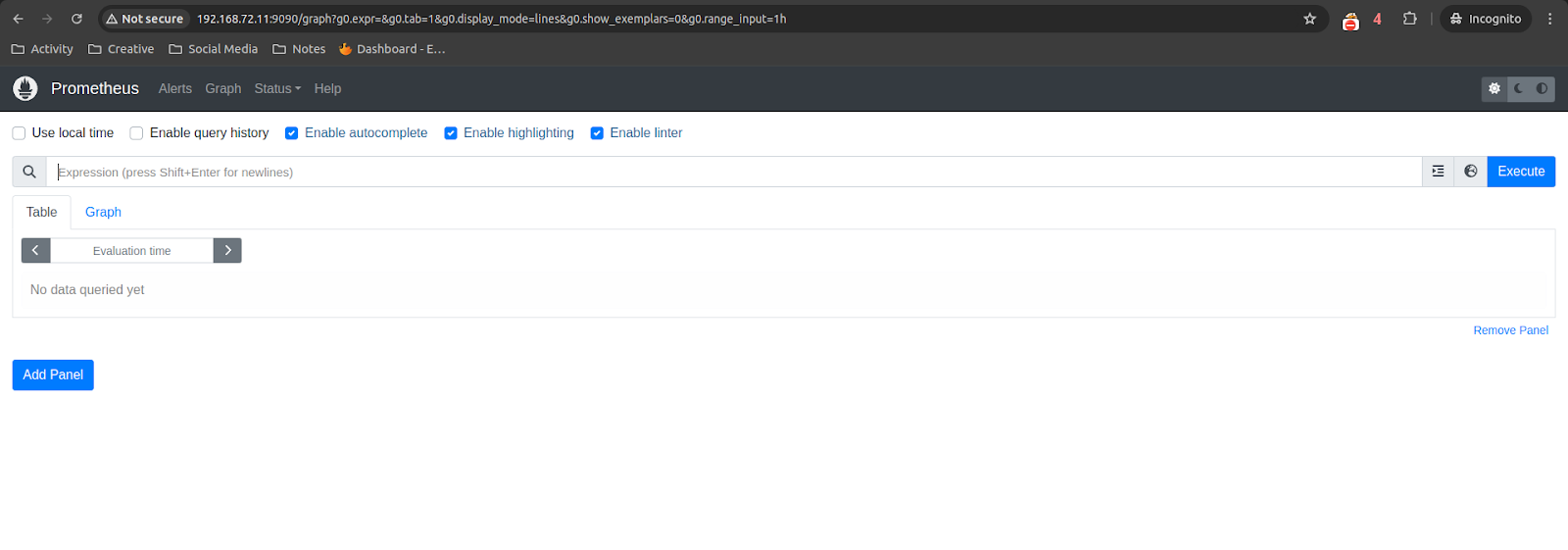Click the 'No data queried yet' text
The height and width of the screenshot is (550, 1568).
[x=87, y=289]
